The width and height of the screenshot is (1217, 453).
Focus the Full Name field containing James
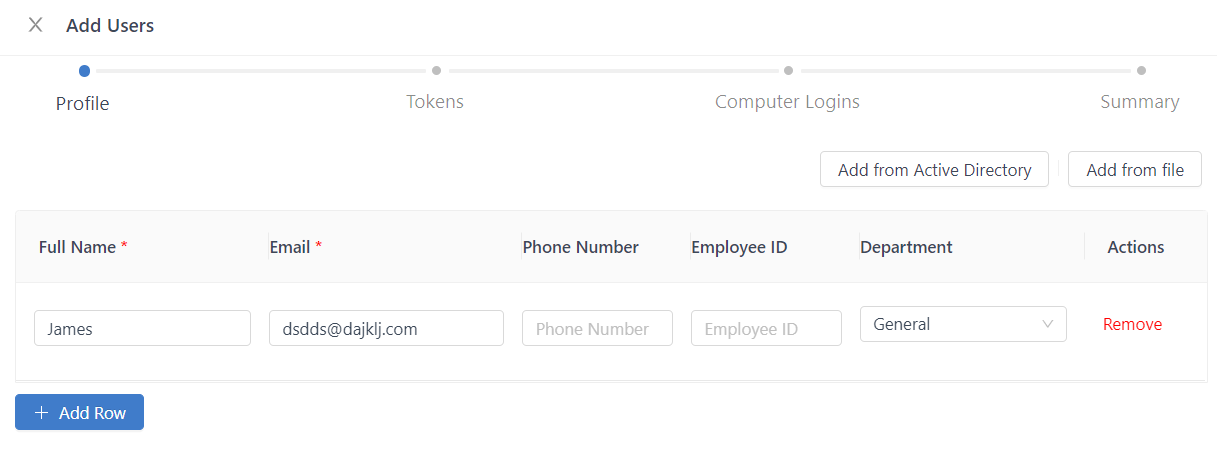click(x=142, y=328)
